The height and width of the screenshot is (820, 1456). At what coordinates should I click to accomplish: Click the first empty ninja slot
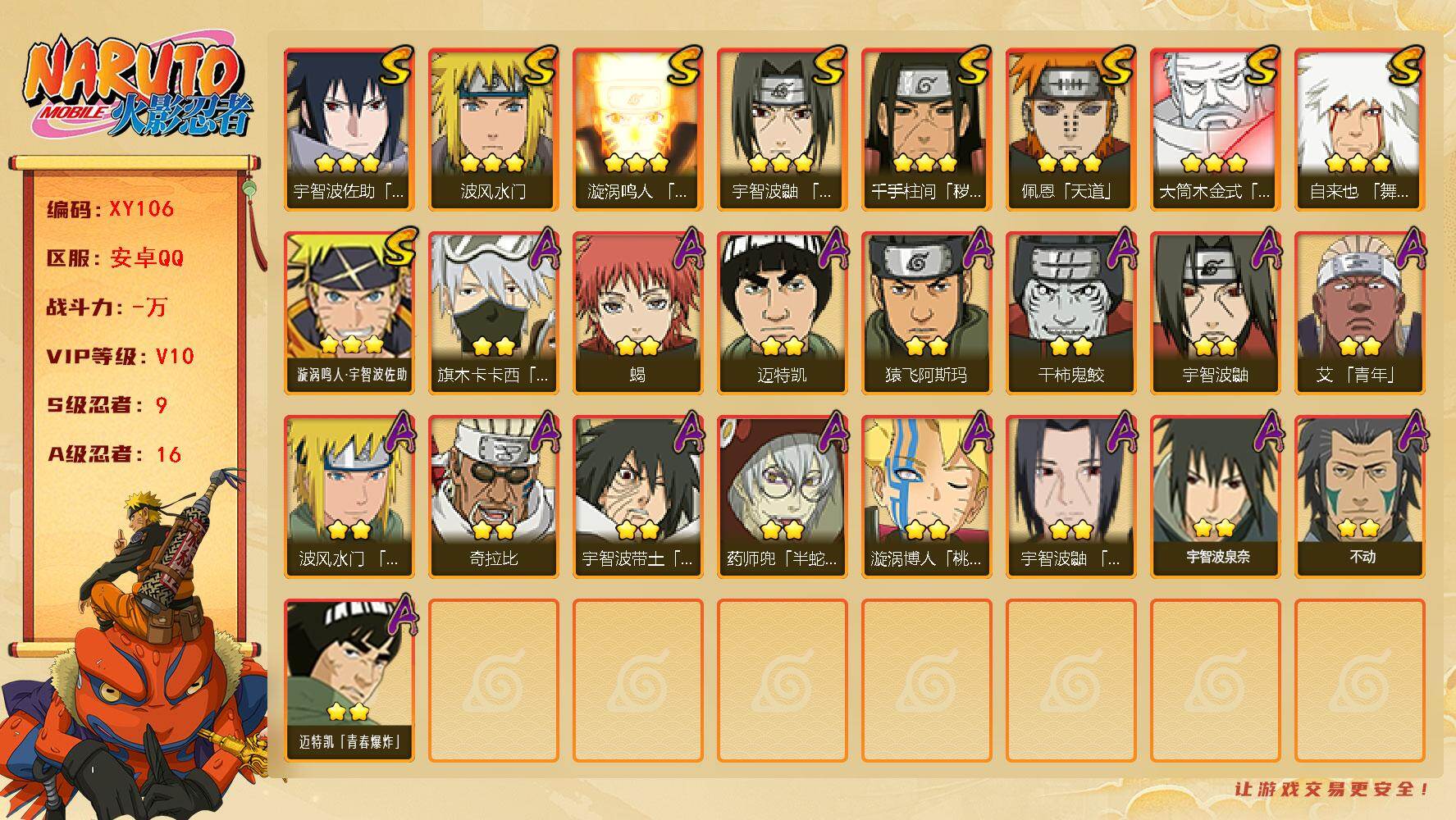coord(493,681)
